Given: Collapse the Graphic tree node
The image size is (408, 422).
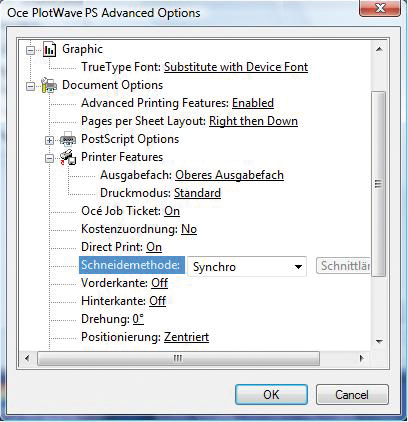Looking at the screenshot, I should coord(30,50).
